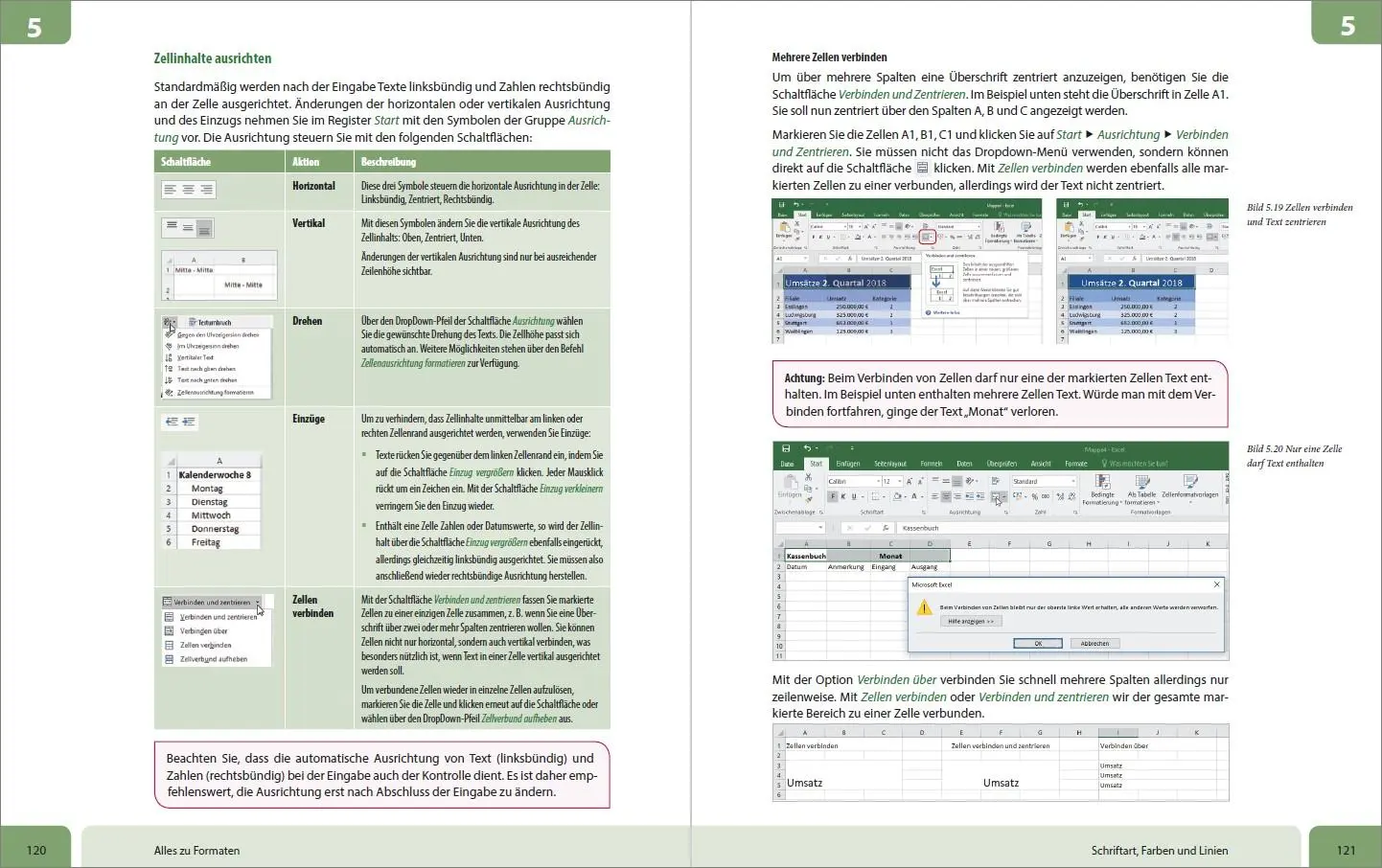The width and height of the screenshot is (1382, 868).
Task: Close the Microsoft Excel warning dialog with X
Action: coord(1217,584)
